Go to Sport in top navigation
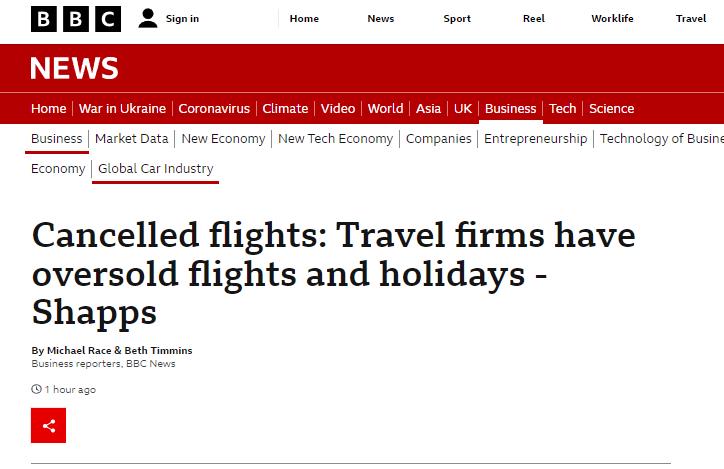 point(457,19)
